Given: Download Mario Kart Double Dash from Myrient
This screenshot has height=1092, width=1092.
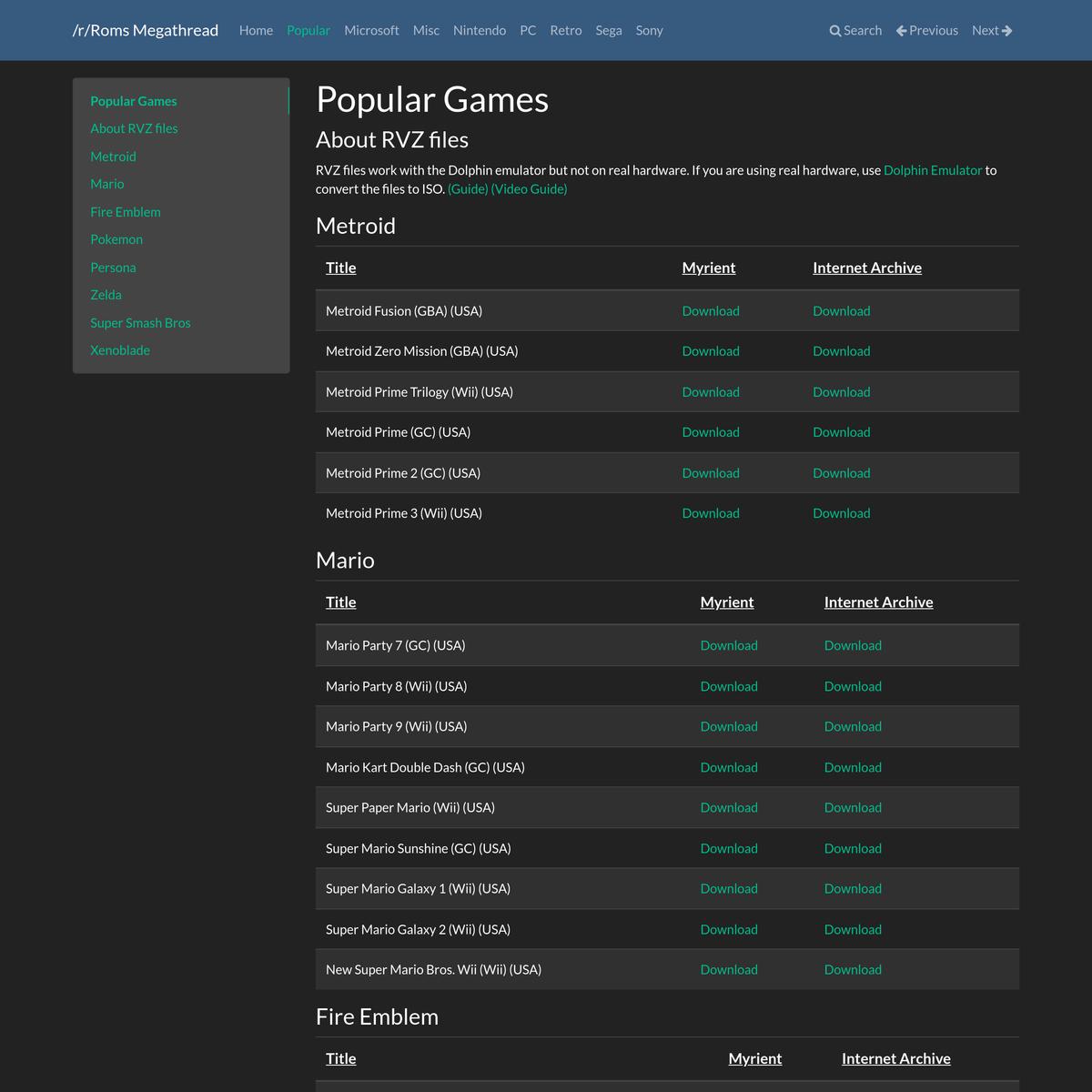Looking at the screenshot, I should coord(729,767).
